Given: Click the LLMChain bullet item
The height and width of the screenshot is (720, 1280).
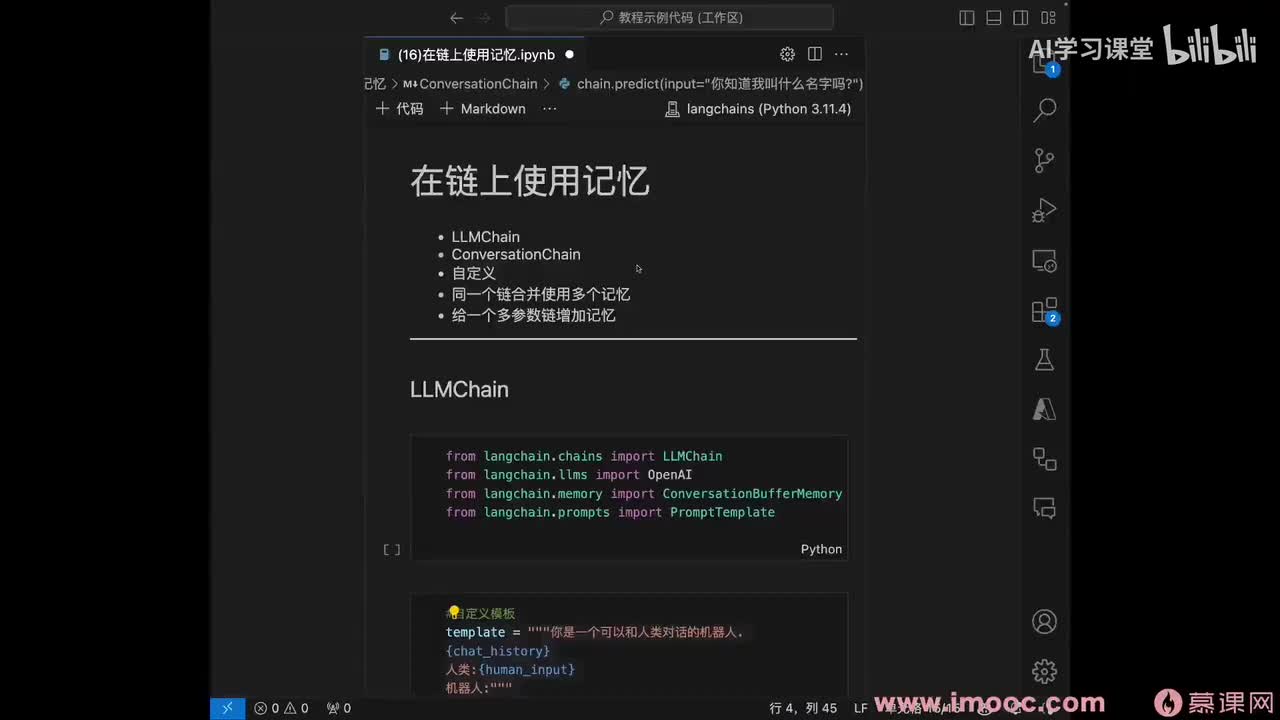Looking at the screenshot, I should pos(486,237).
